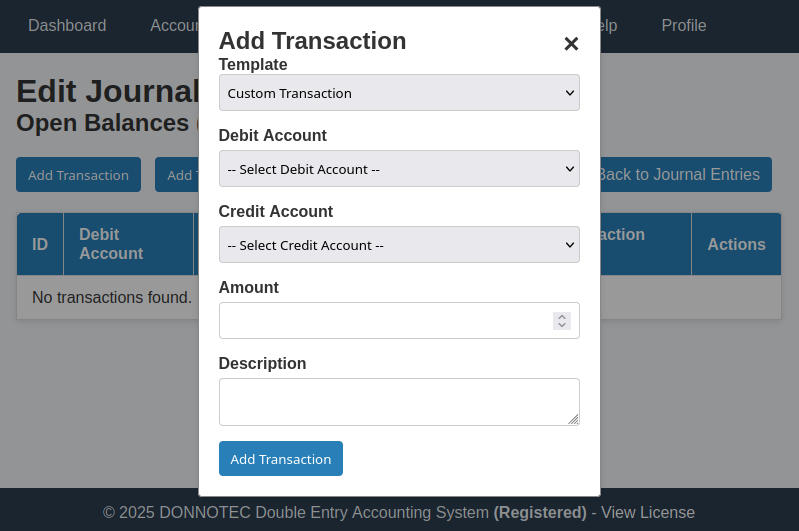Open Profile in the navigation bar

[684, 25]
